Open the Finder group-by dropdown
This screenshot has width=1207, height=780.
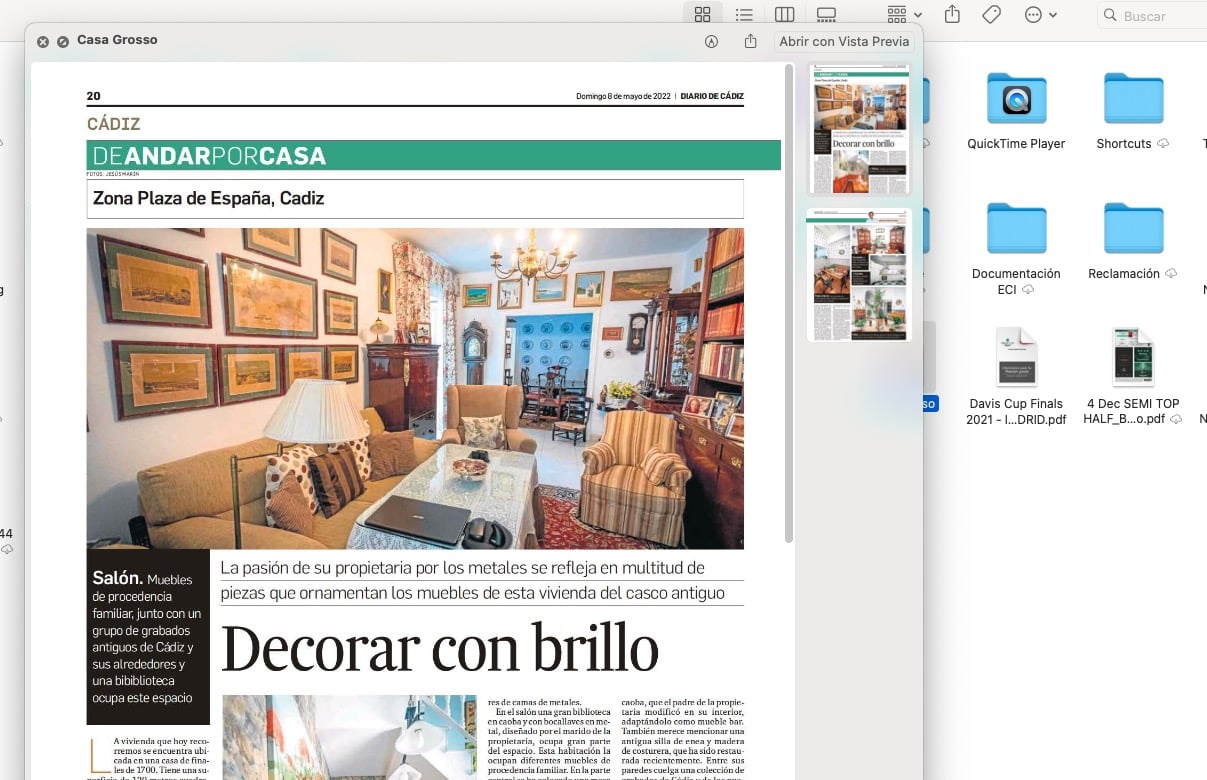(x=904, y=15)
